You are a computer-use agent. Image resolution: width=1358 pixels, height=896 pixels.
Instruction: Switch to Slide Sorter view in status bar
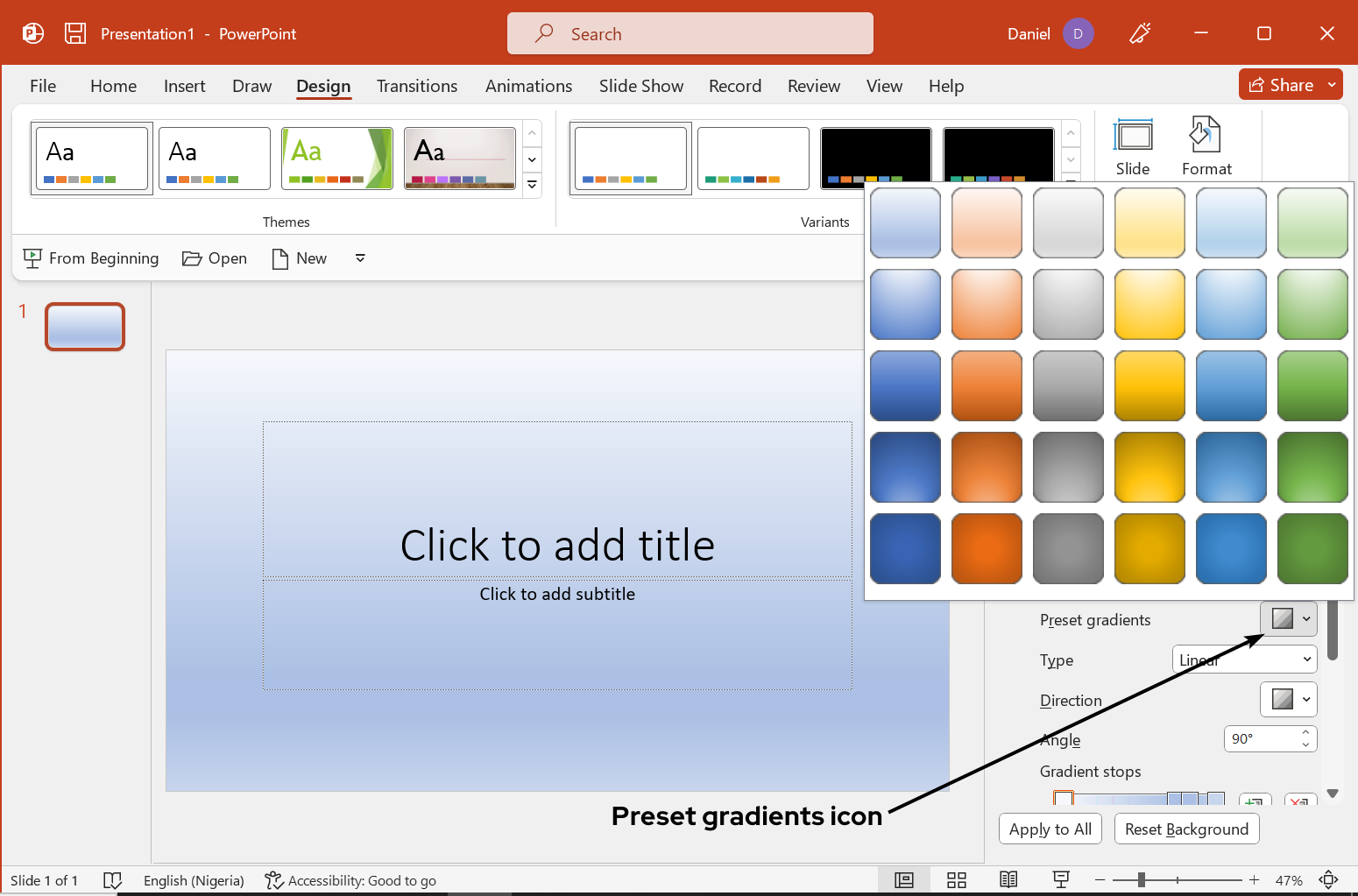click(956, 880)
